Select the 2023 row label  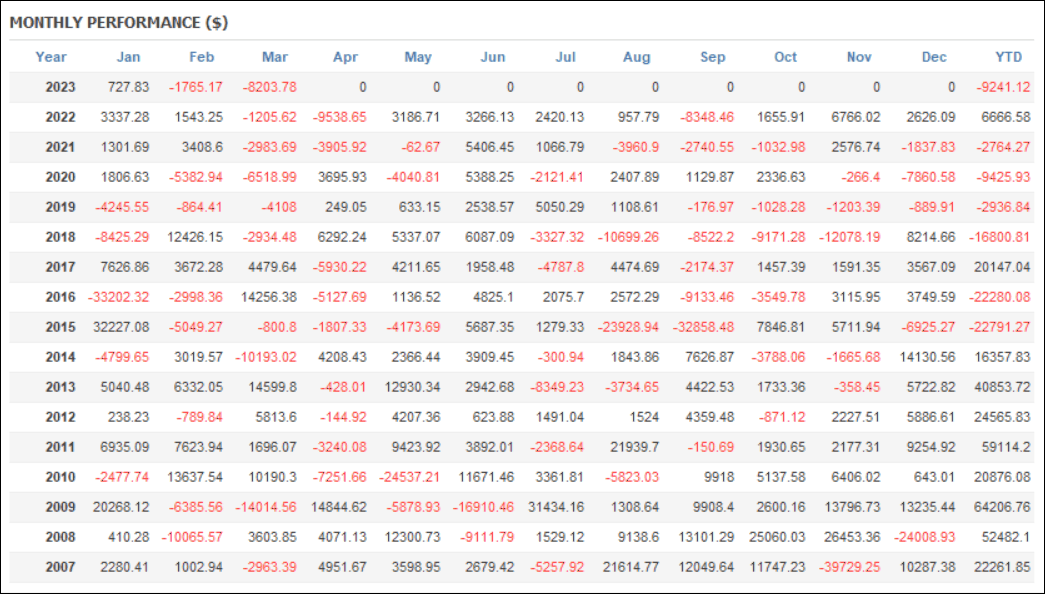[61, 87]
